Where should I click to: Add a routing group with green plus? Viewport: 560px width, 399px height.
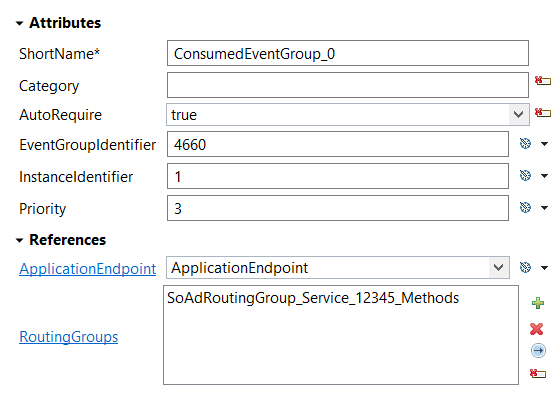point(538,303)
